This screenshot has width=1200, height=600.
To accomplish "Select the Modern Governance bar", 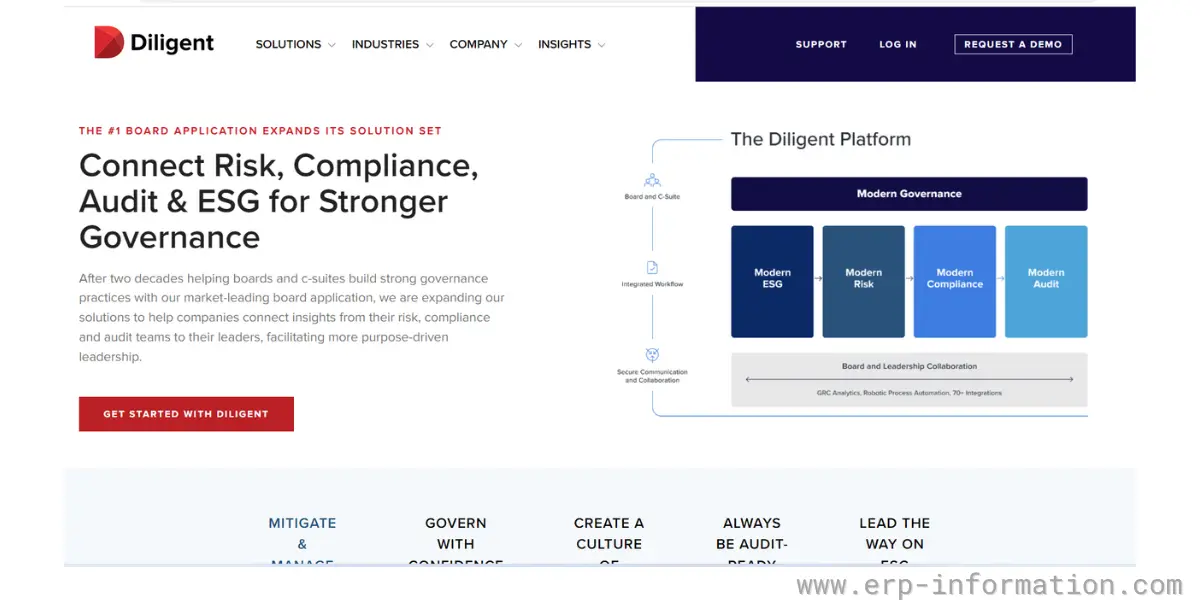I will [x=909, y=194].
